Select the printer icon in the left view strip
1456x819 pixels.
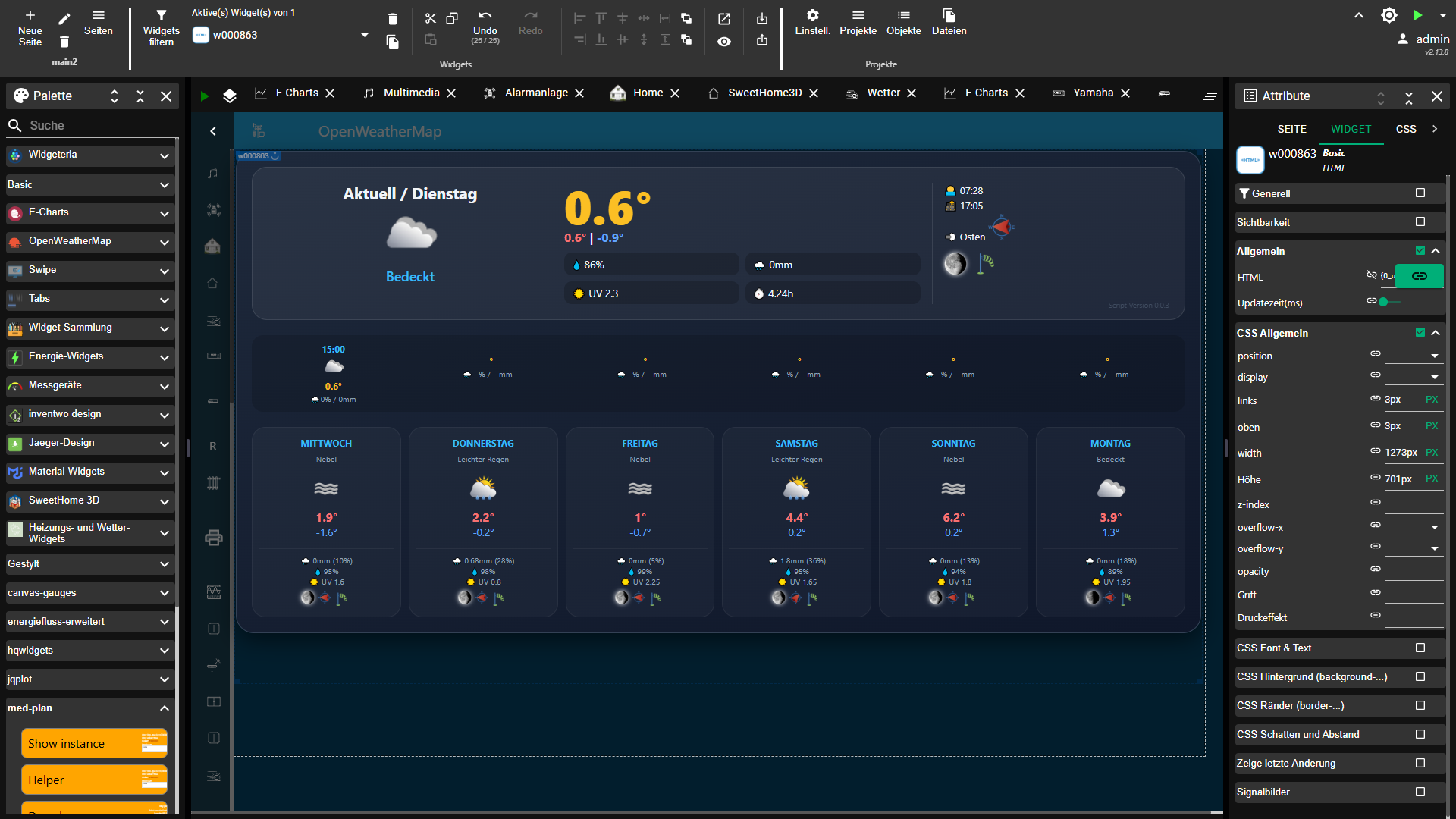coord(212,537)
